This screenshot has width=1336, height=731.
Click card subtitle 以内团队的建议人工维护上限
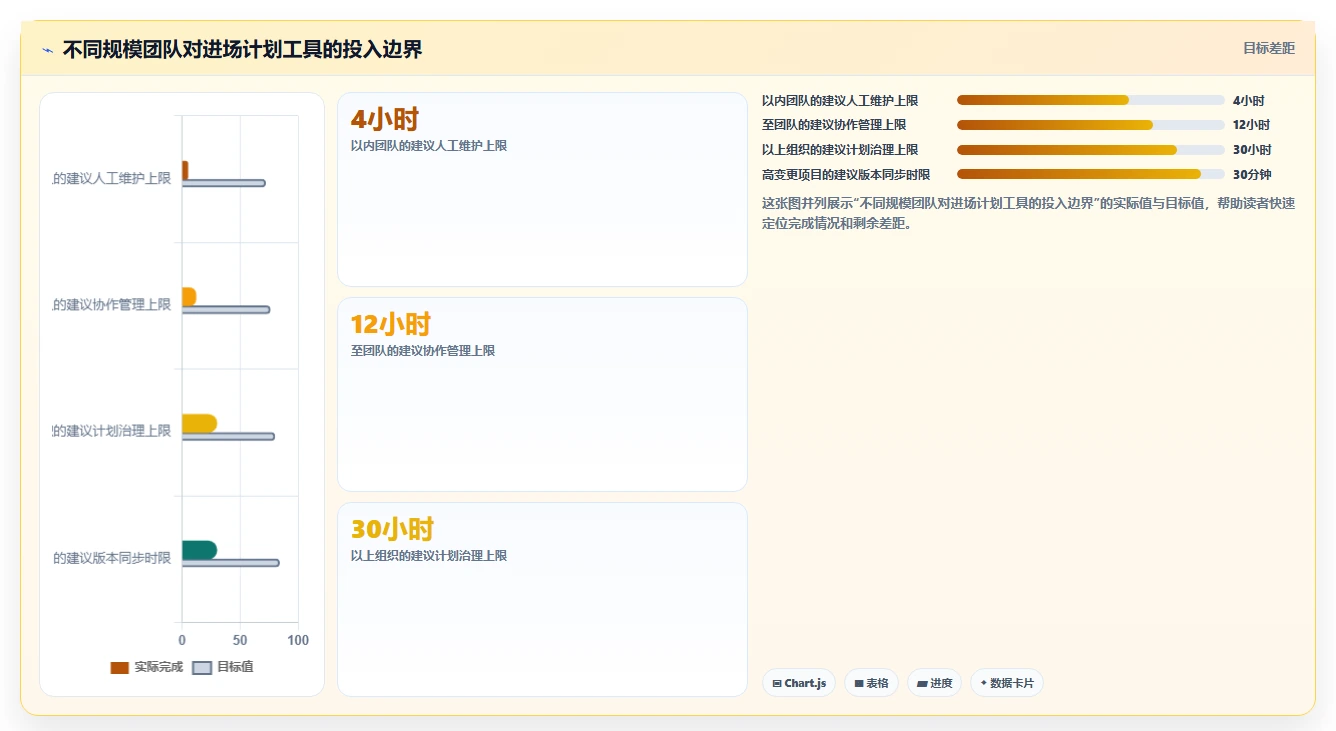point(428,146)
